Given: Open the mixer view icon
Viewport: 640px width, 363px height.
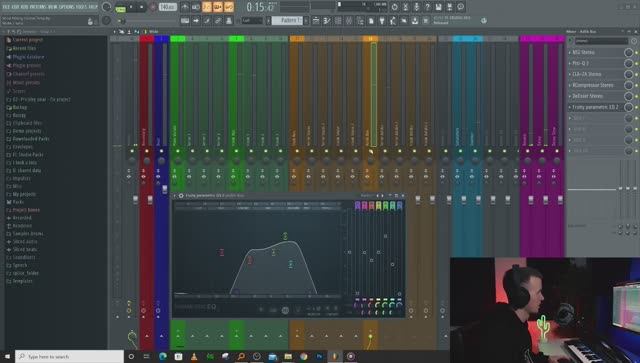Looking at the screenshot, I should (349, 20).
